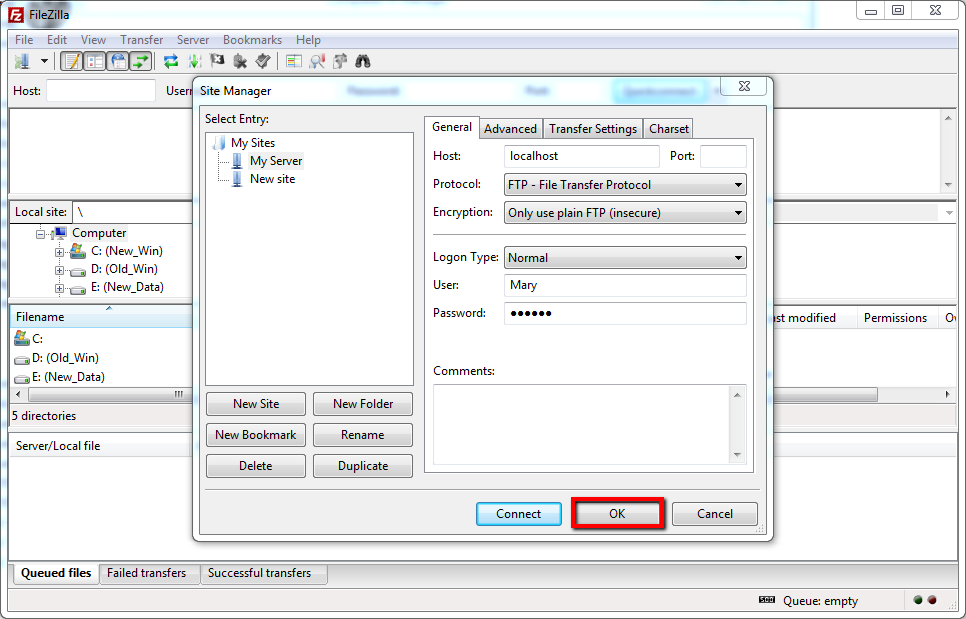966x619 pixels.
Task: Switch to the Transfer Settings tab
Action: [593, 129]
